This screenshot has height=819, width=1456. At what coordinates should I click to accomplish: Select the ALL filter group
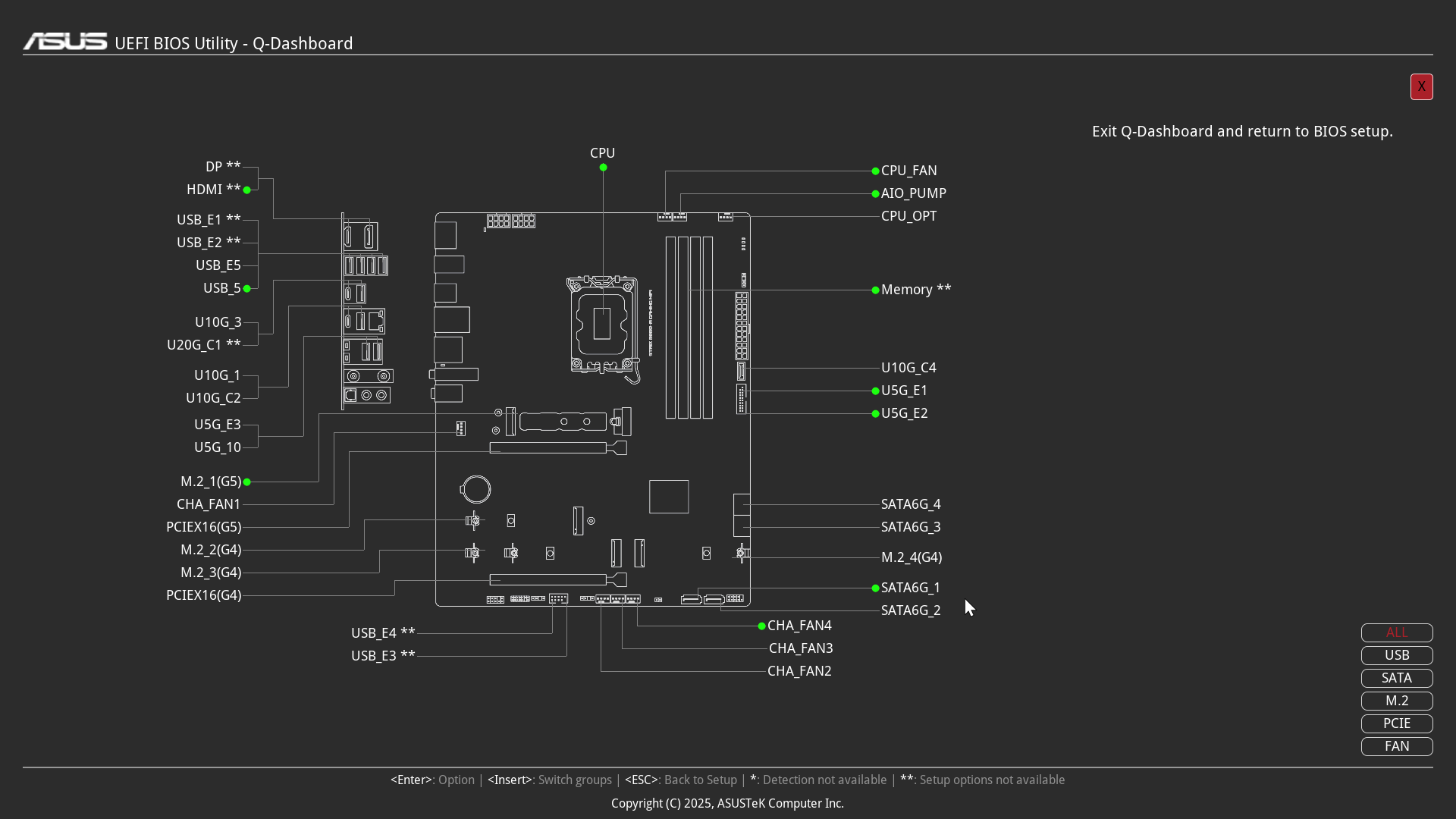tap(1396, 632)
